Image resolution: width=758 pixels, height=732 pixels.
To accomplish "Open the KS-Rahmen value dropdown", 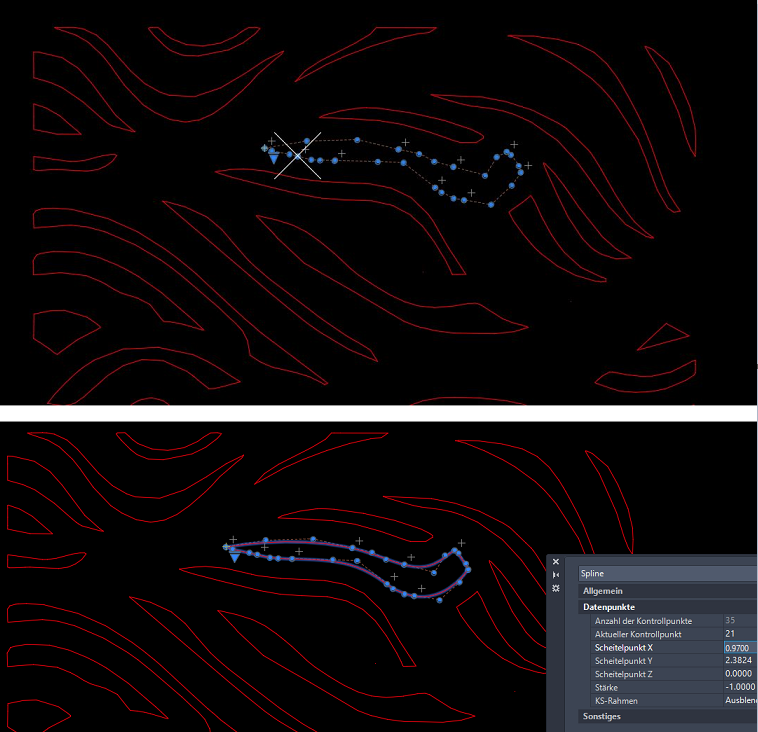I will (741, 700).
